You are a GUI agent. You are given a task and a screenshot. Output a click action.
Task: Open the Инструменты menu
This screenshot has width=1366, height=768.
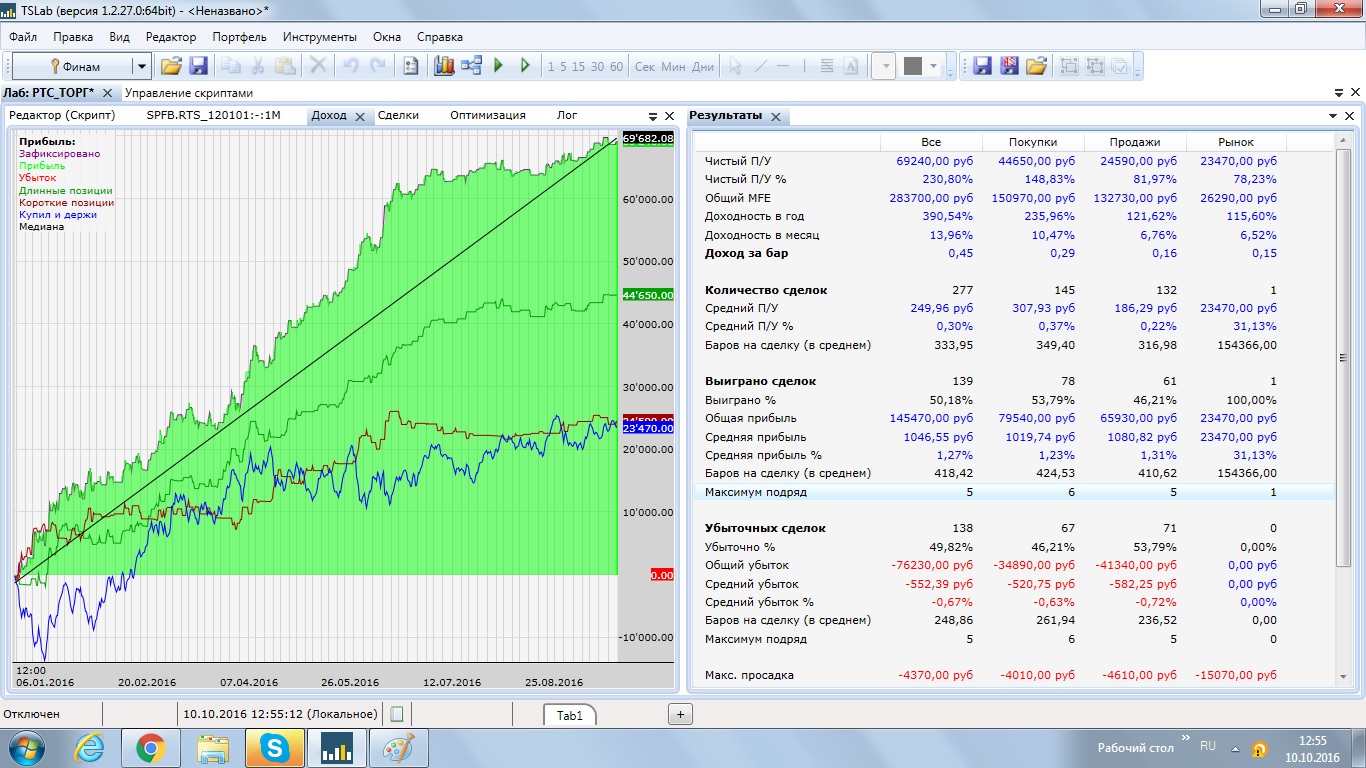click(319, 37)
